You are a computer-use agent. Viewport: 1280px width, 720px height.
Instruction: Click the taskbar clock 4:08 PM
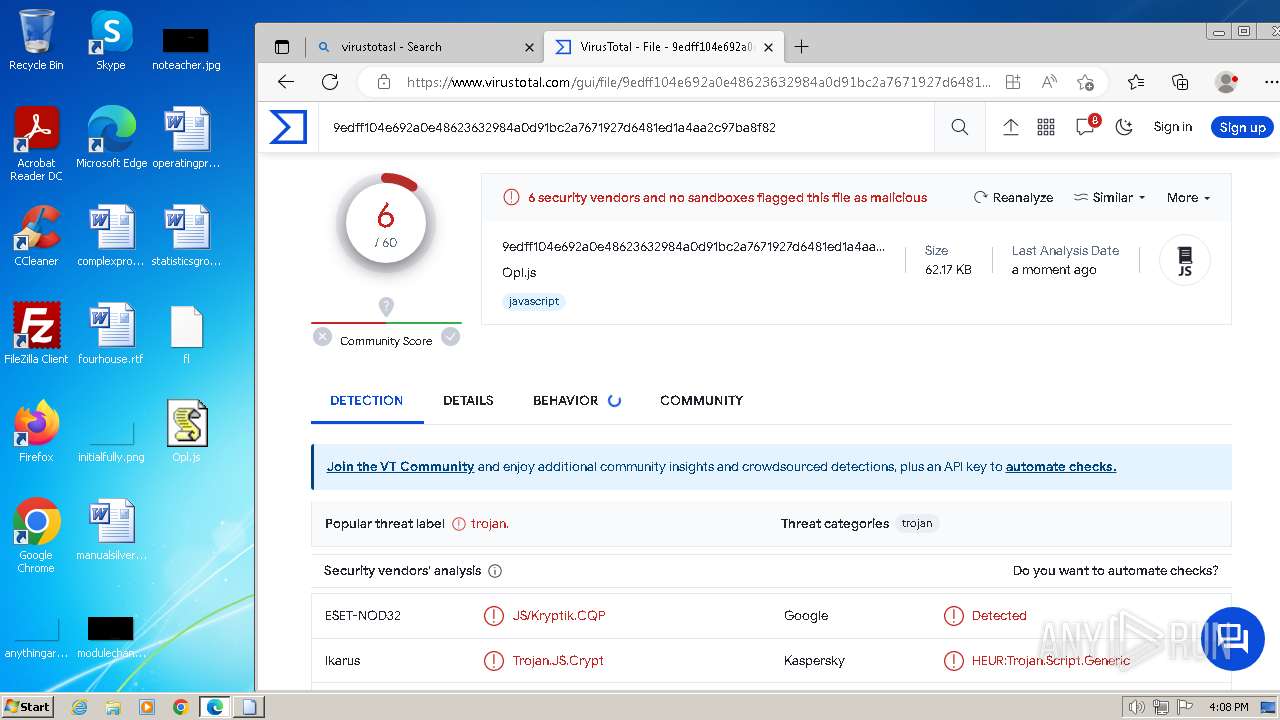(1228, 707)
